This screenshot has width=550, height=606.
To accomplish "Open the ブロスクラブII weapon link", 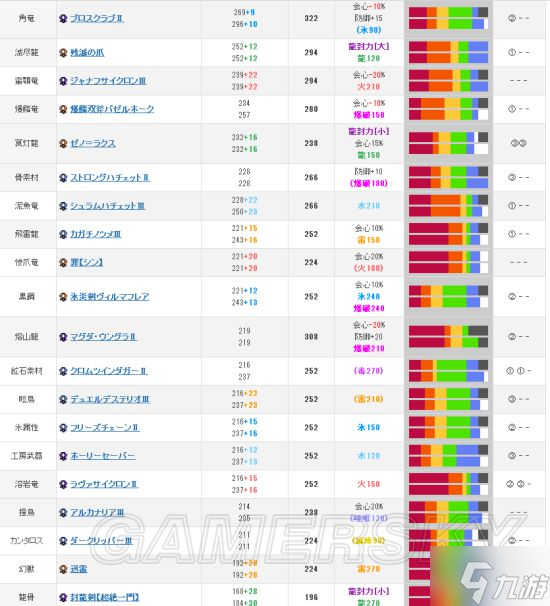I will pyautogui.click(x=97, y=18).
